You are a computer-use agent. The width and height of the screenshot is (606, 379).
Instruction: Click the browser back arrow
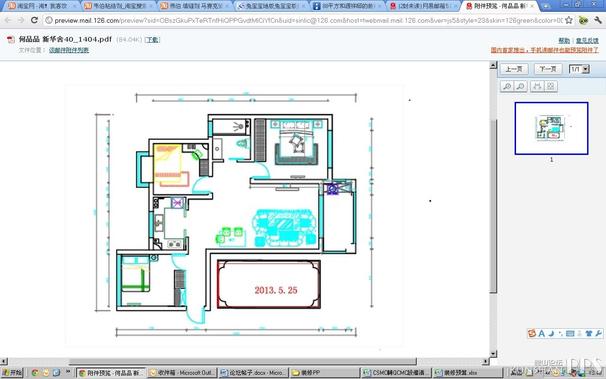pos(8,20)
